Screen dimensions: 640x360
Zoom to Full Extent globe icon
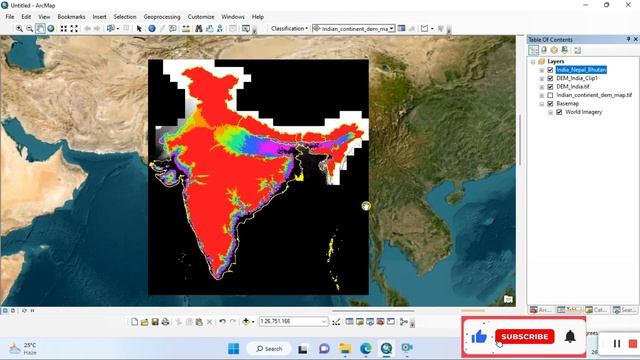click(x=51, y=29)
